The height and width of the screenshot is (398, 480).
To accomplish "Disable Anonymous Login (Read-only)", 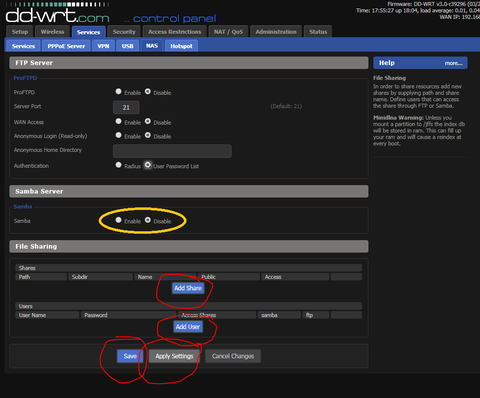I will [148, 135].
